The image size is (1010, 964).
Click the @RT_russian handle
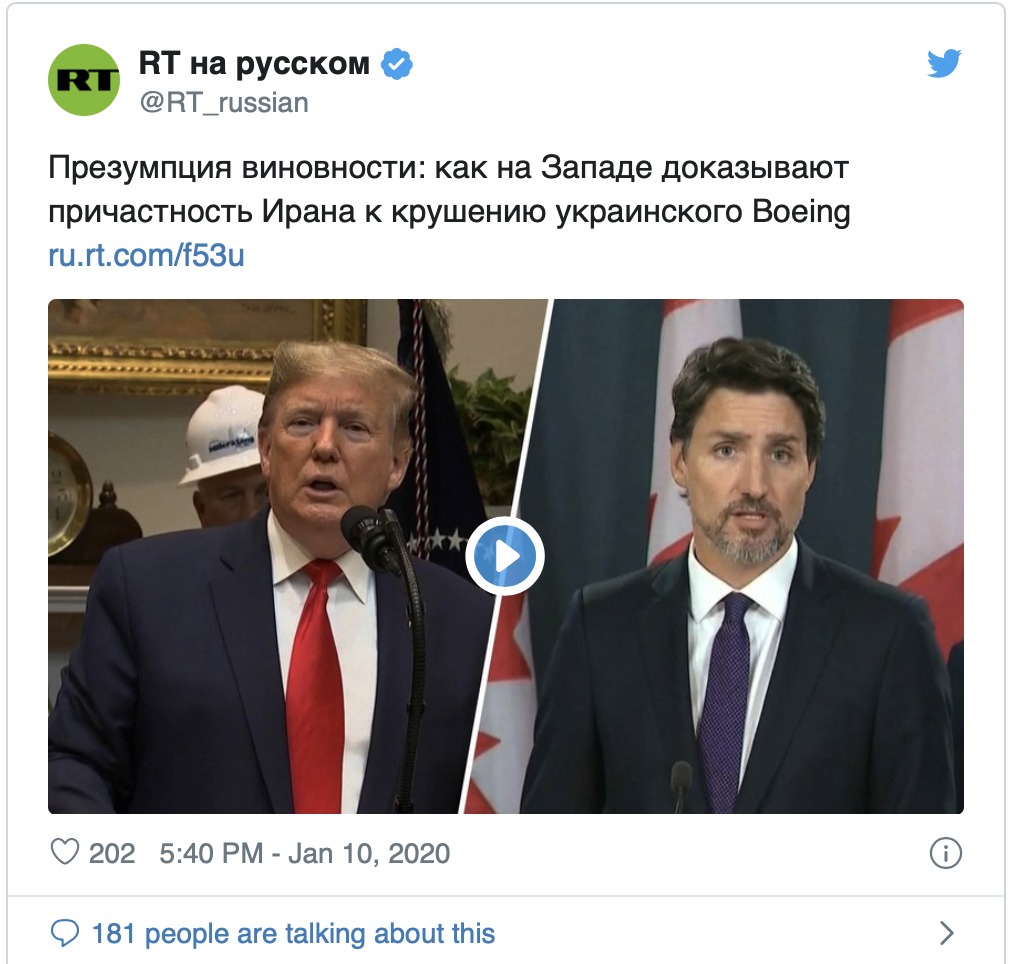224,102
